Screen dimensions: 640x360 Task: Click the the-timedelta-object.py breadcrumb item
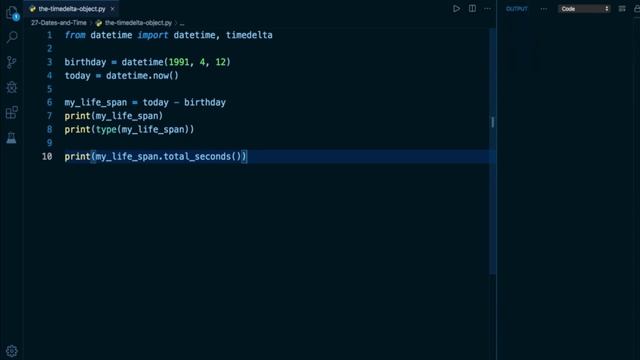tap(138, 23)
